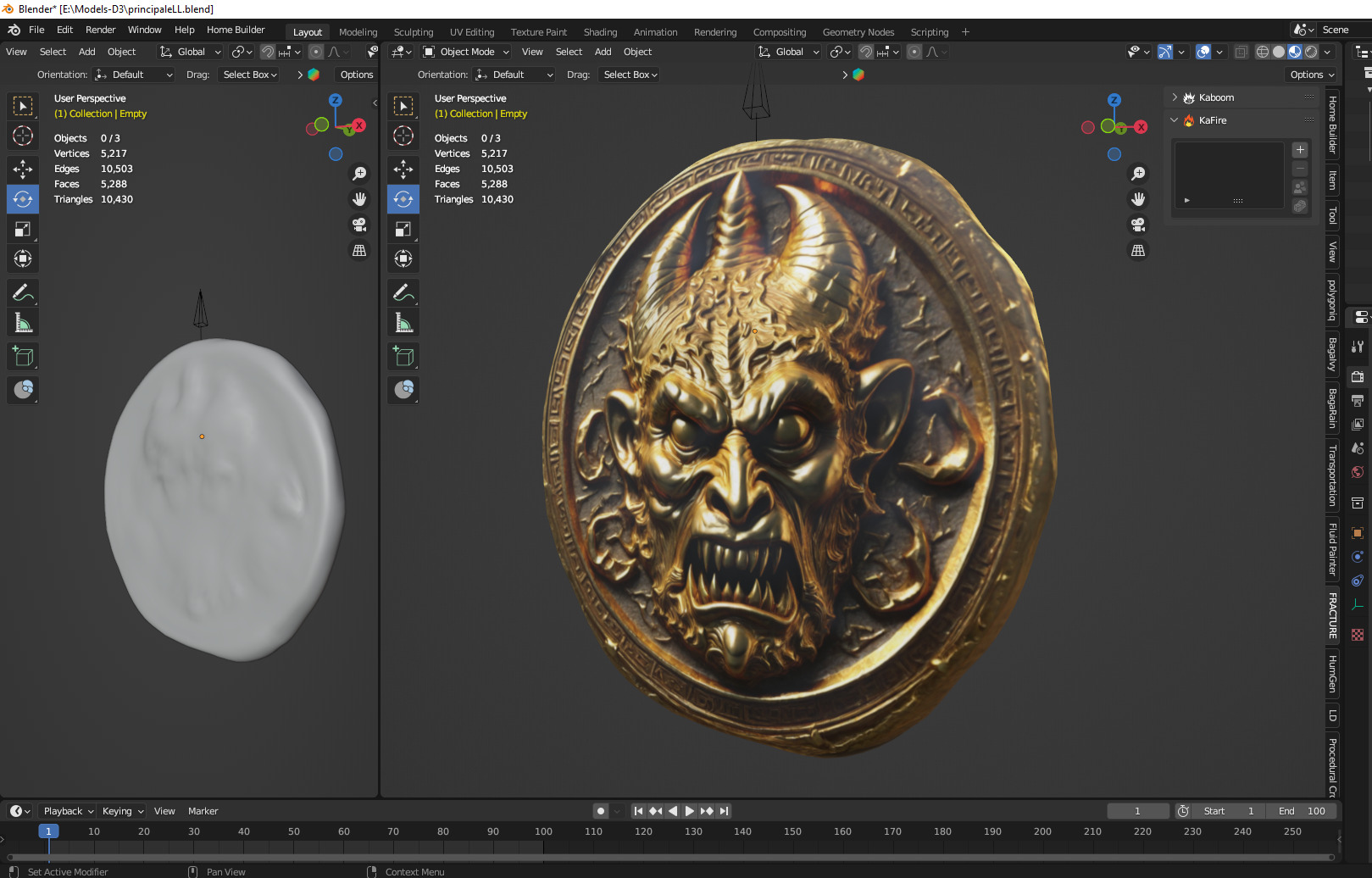Collapse the KaFire panel

pyautogui.click(x=1175, y=120)
